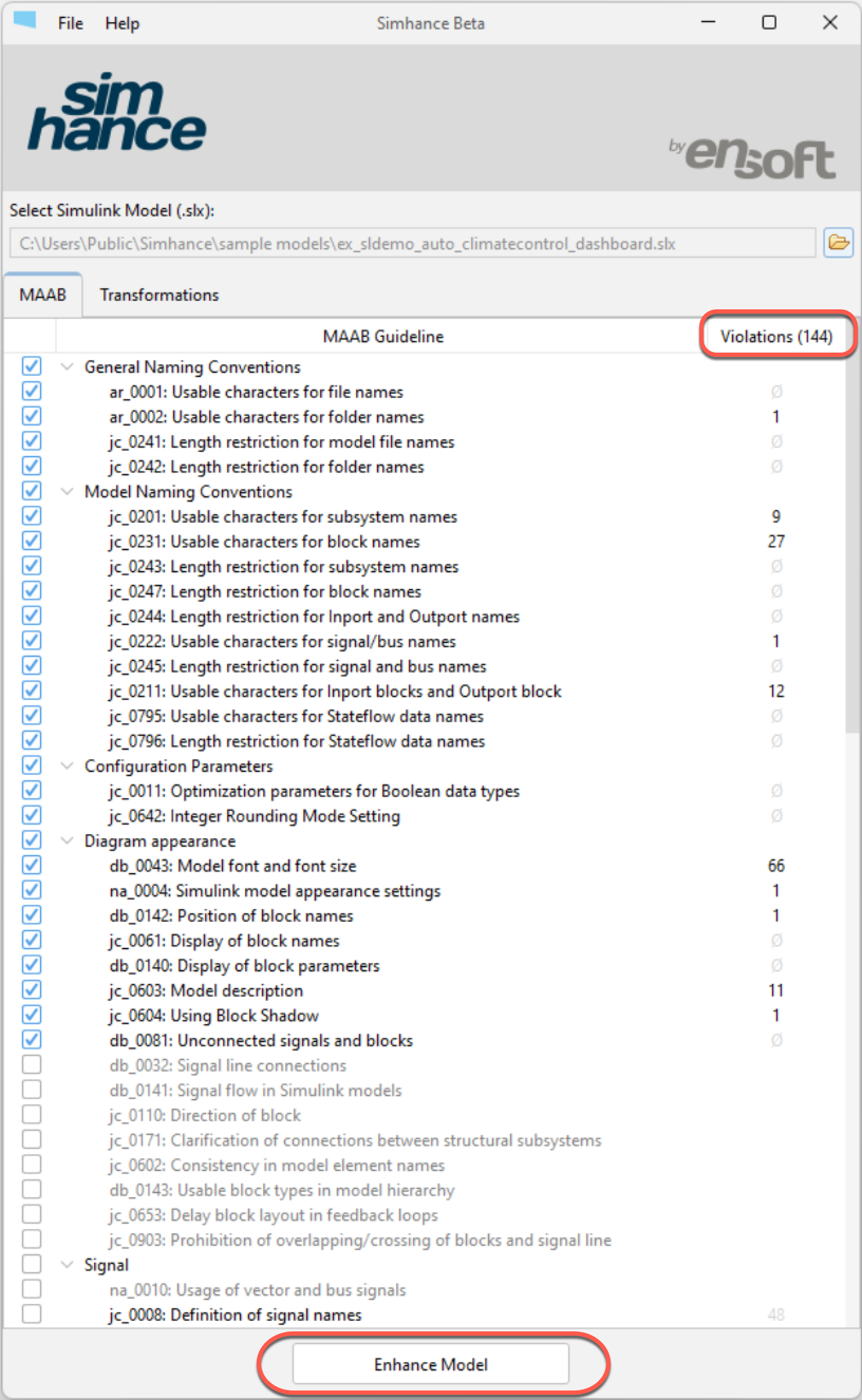Image resolution: width=862 pixels, height=1400 pixels.
Task: Uncheck Model Naming Conventions checkbox
Action: tap(32, 490)
